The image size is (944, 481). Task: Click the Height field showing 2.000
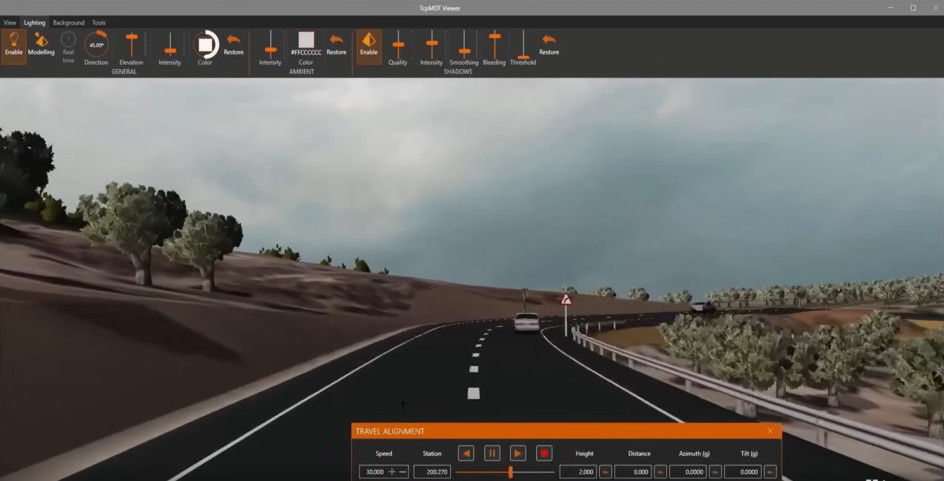point(578,472)
